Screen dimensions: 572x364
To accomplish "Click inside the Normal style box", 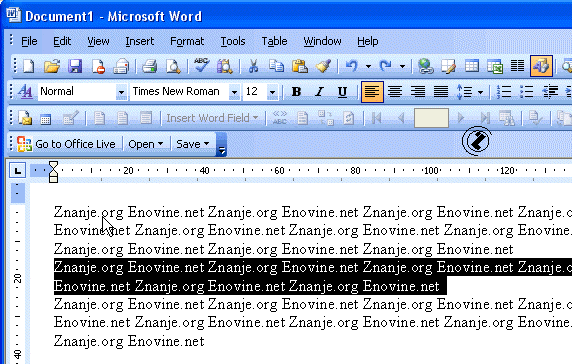I will point(77,92).
